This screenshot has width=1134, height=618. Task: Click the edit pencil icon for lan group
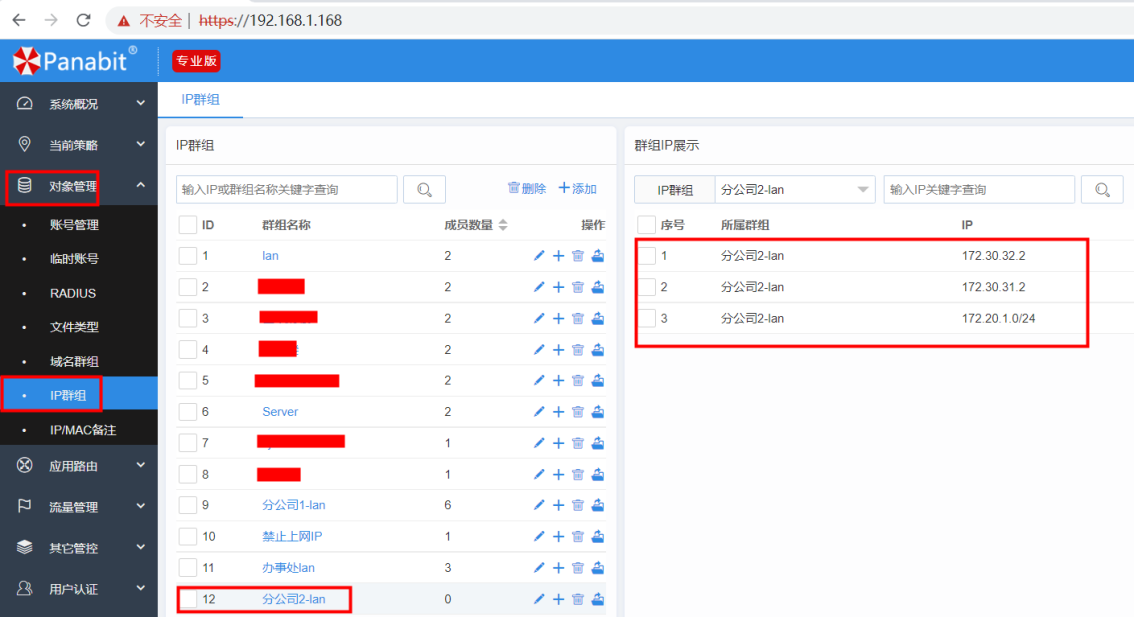click(539, 256)
